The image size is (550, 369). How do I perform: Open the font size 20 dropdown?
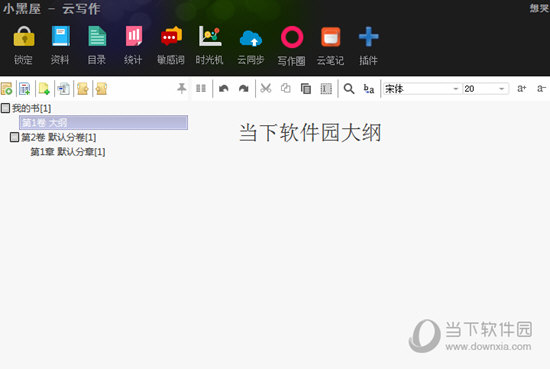485,89
